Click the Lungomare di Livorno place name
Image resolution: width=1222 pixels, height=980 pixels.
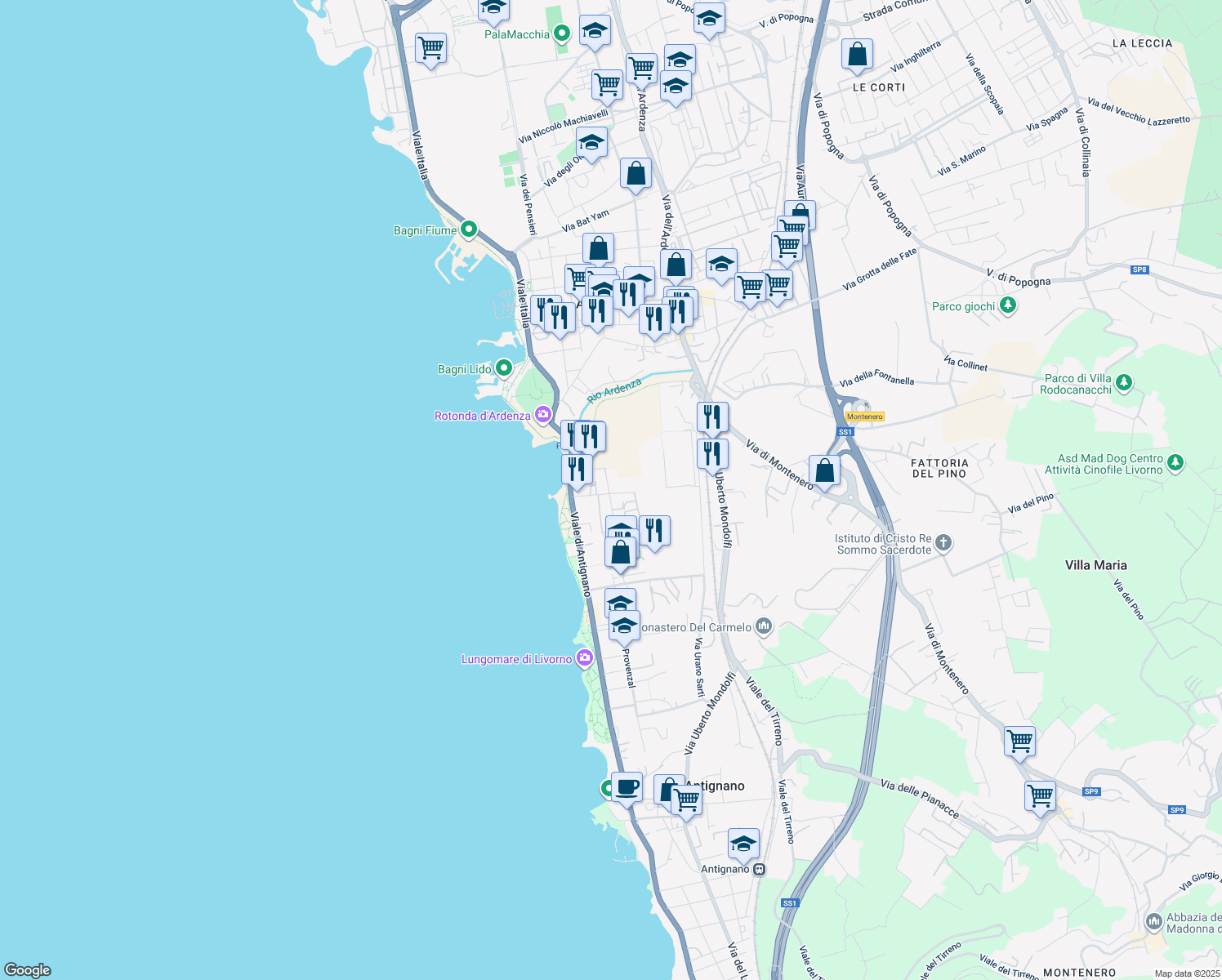tap(516, 659)
